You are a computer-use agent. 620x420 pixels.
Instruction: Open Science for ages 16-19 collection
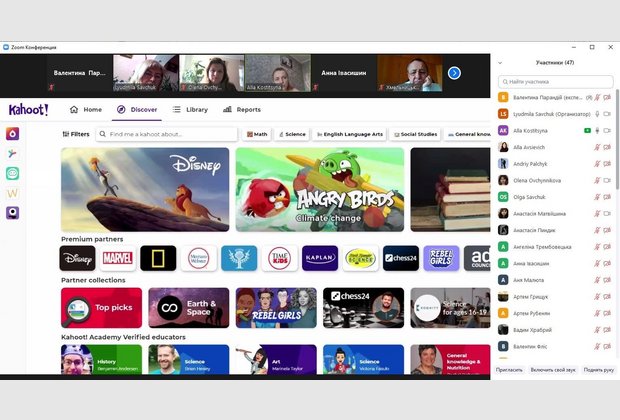click(450, 308)
